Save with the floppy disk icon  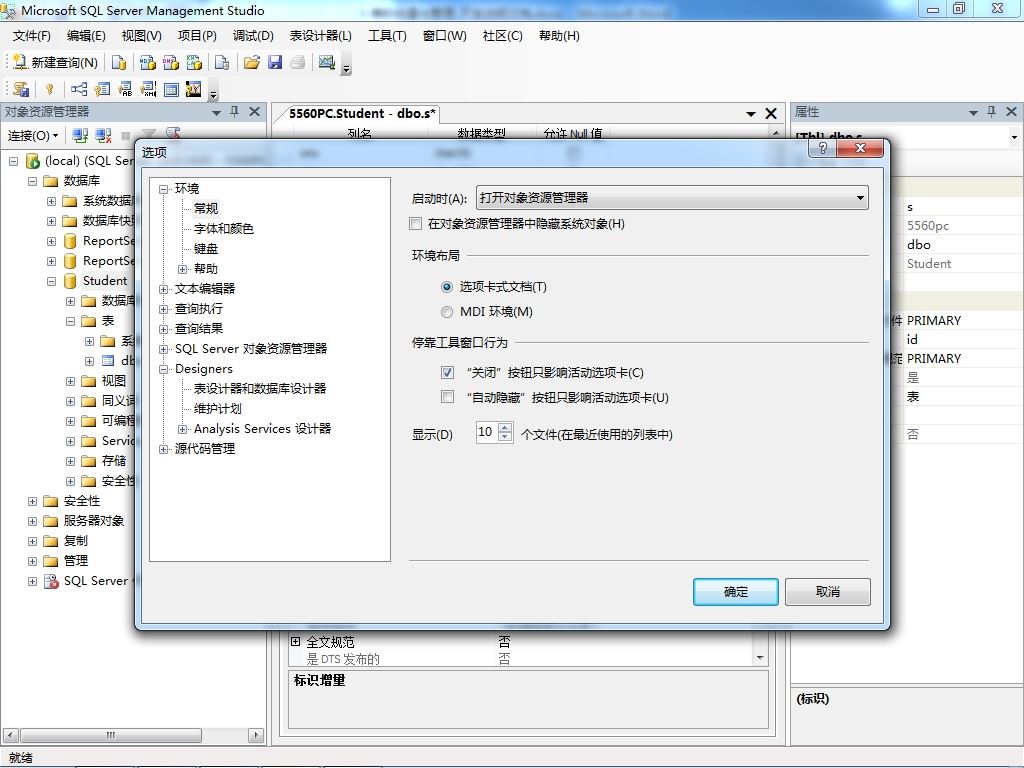pyautogui.click(x=275, y=63)
